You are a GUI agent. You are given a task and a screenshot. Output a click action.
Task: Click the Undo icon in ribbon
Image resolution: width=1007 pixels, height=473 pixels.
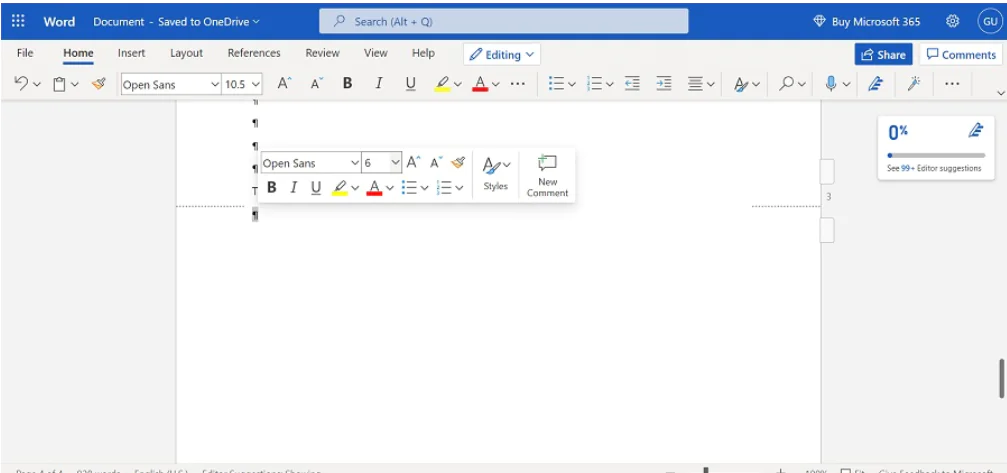coord(21,83)
